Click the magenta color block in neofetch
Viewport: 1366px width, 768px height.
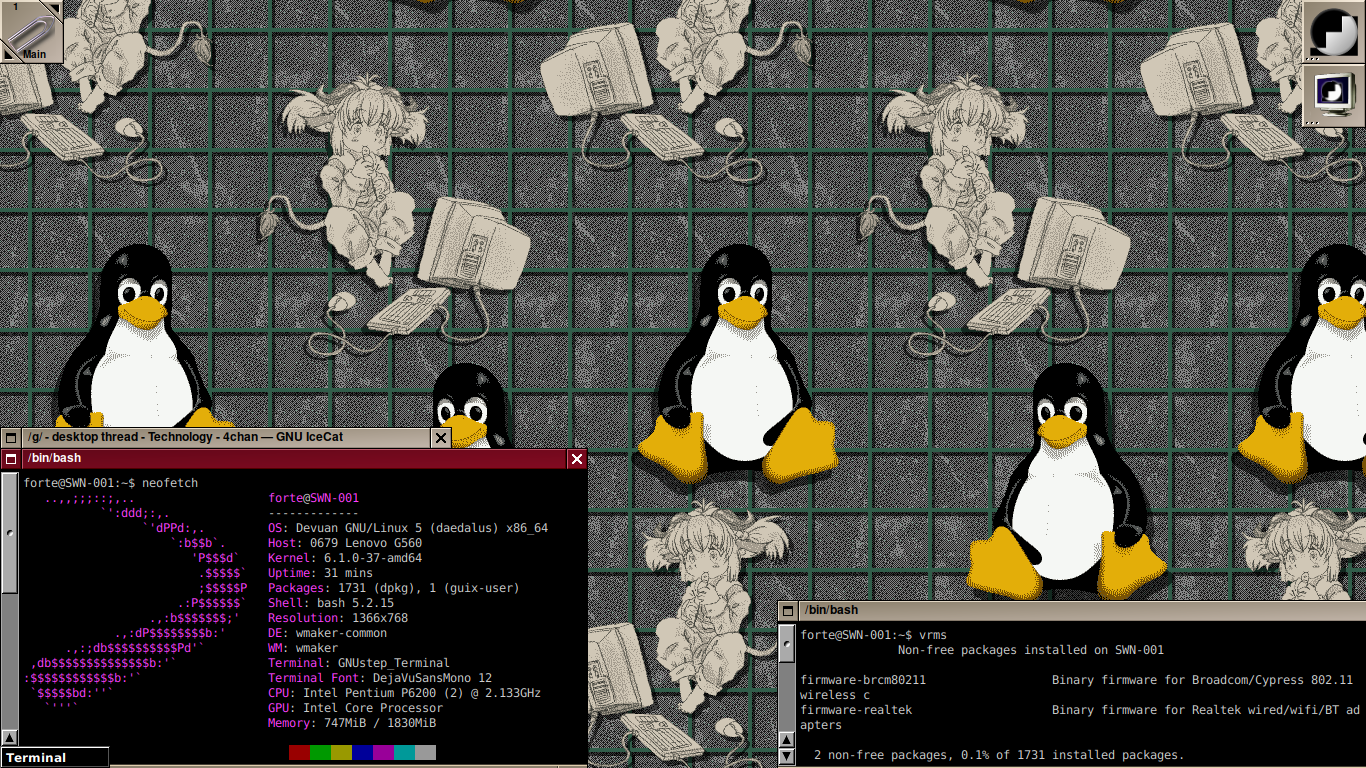coord(383,752)
